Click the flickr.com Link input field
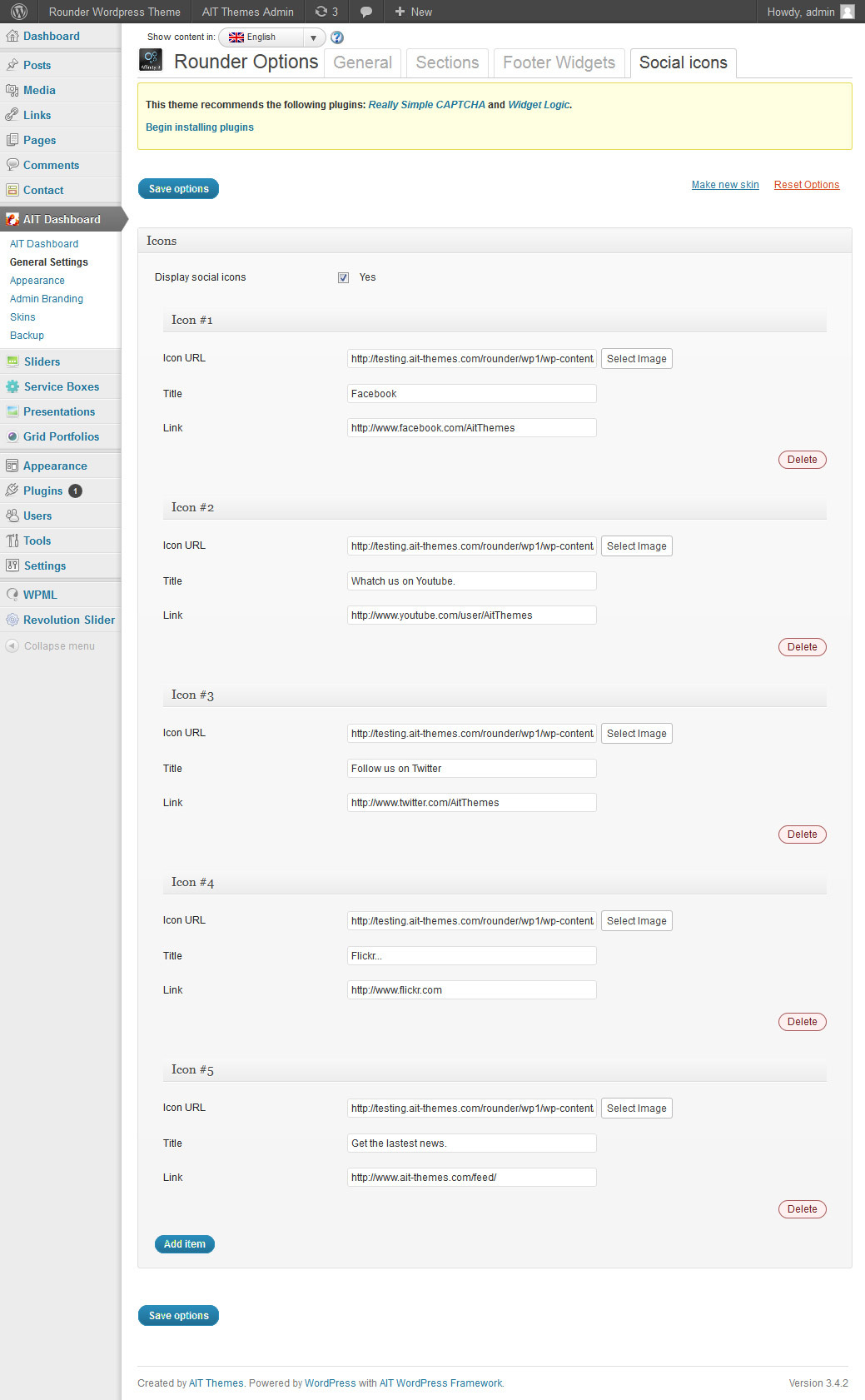The image size is (865, 1400). [x=472, y=990]
